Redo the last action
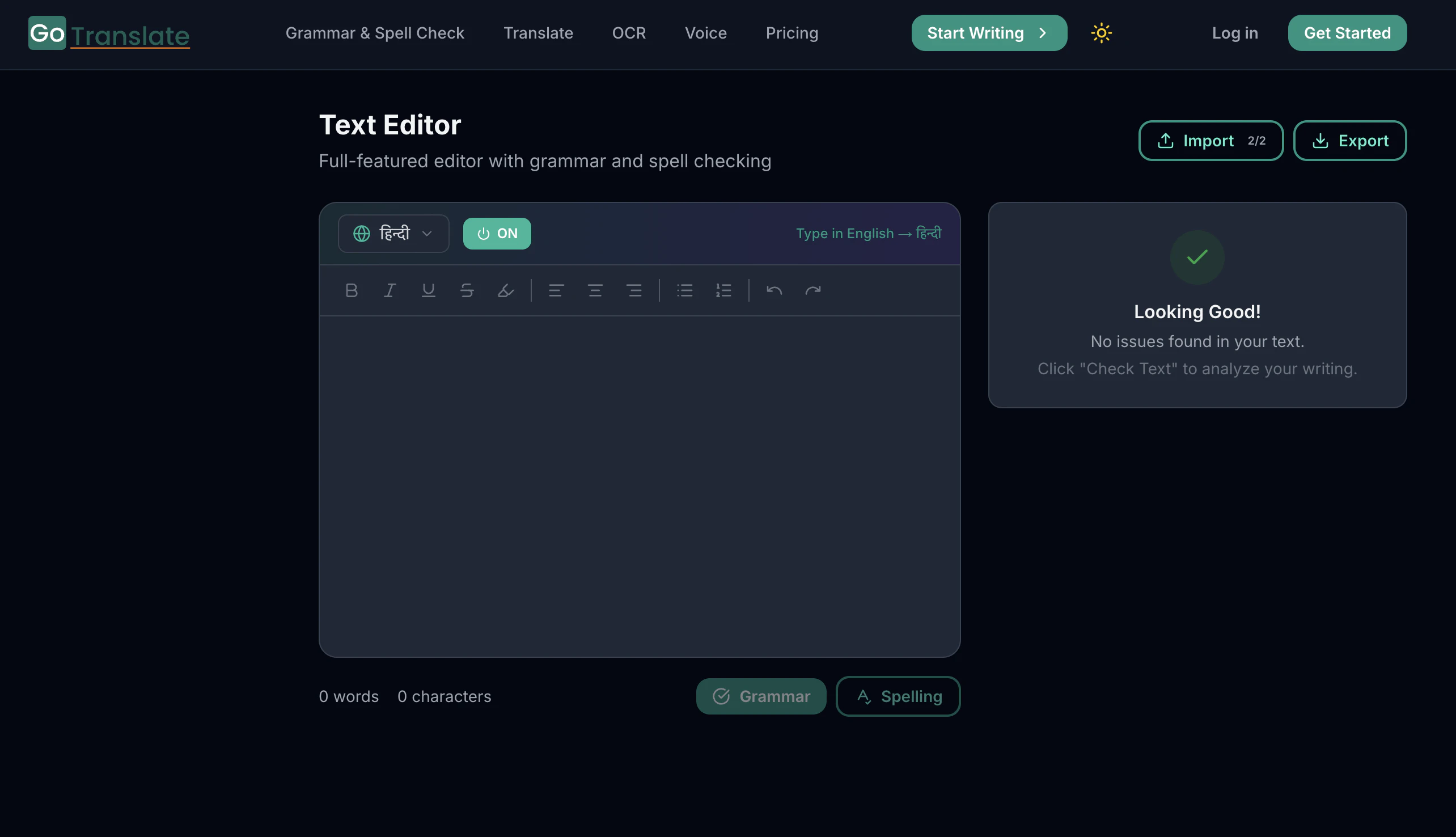 point(812,290)
